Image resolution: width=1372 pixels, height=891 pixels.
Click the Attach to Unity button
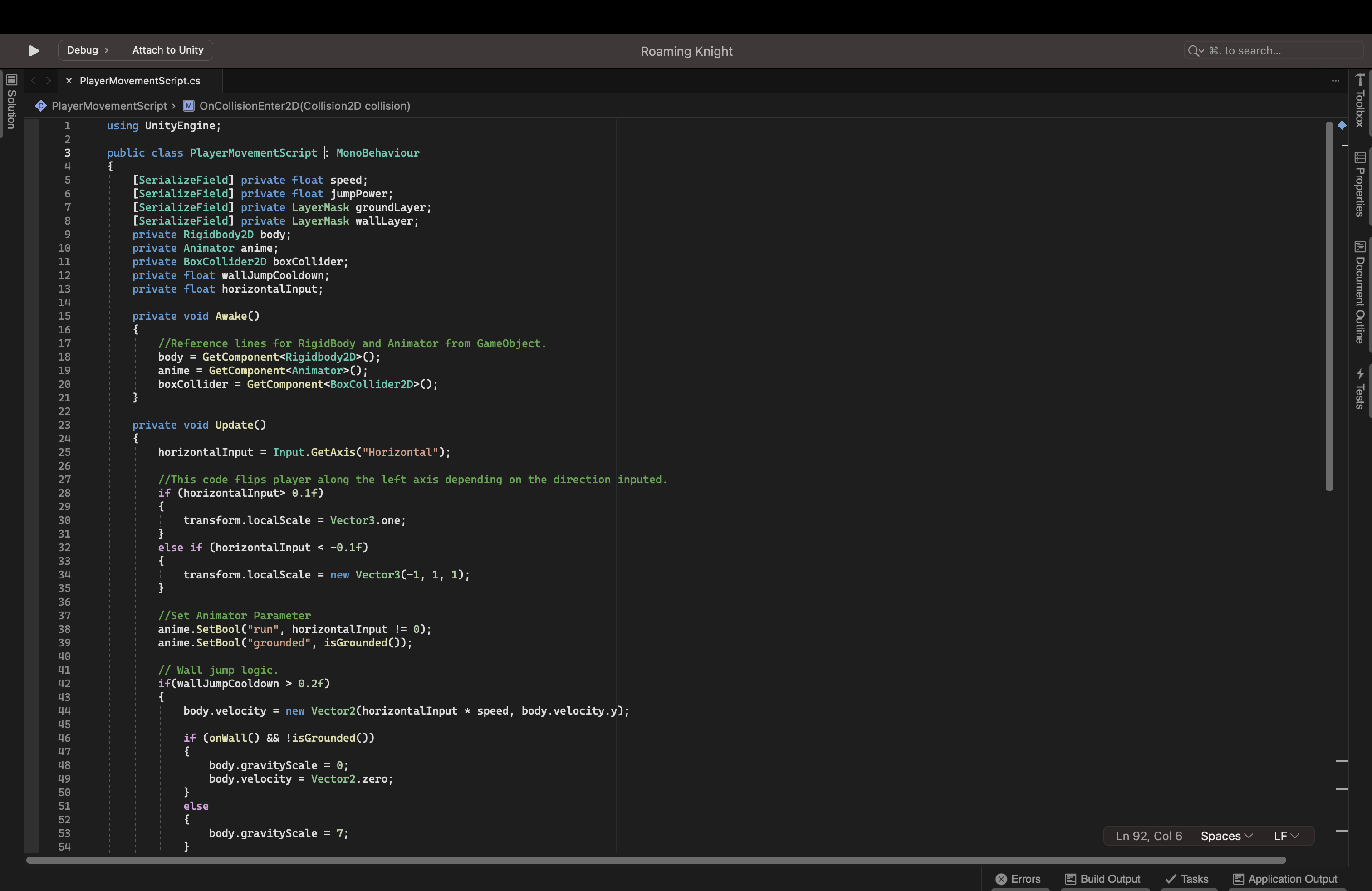(167, 50)
